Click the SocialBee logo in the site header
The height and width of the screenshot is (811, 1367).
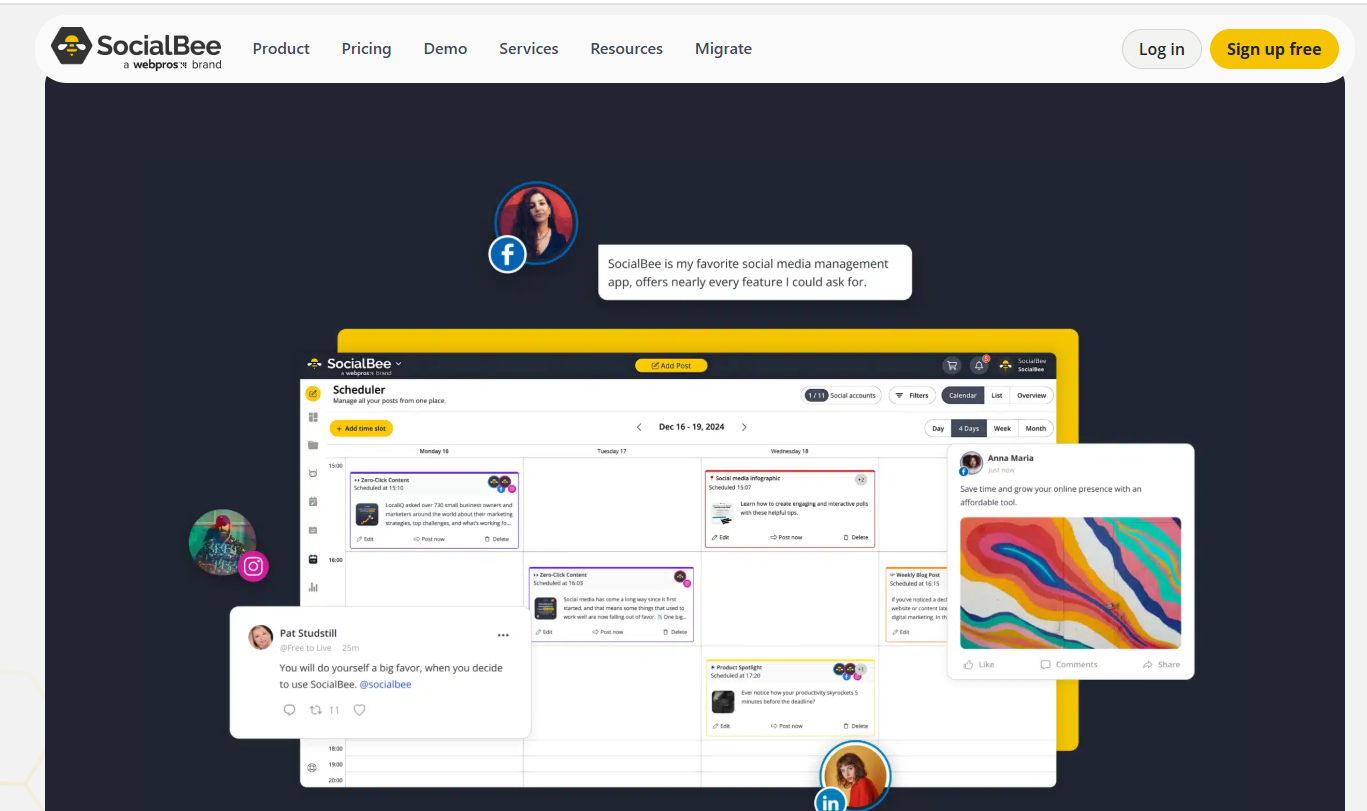pos(137,48)
